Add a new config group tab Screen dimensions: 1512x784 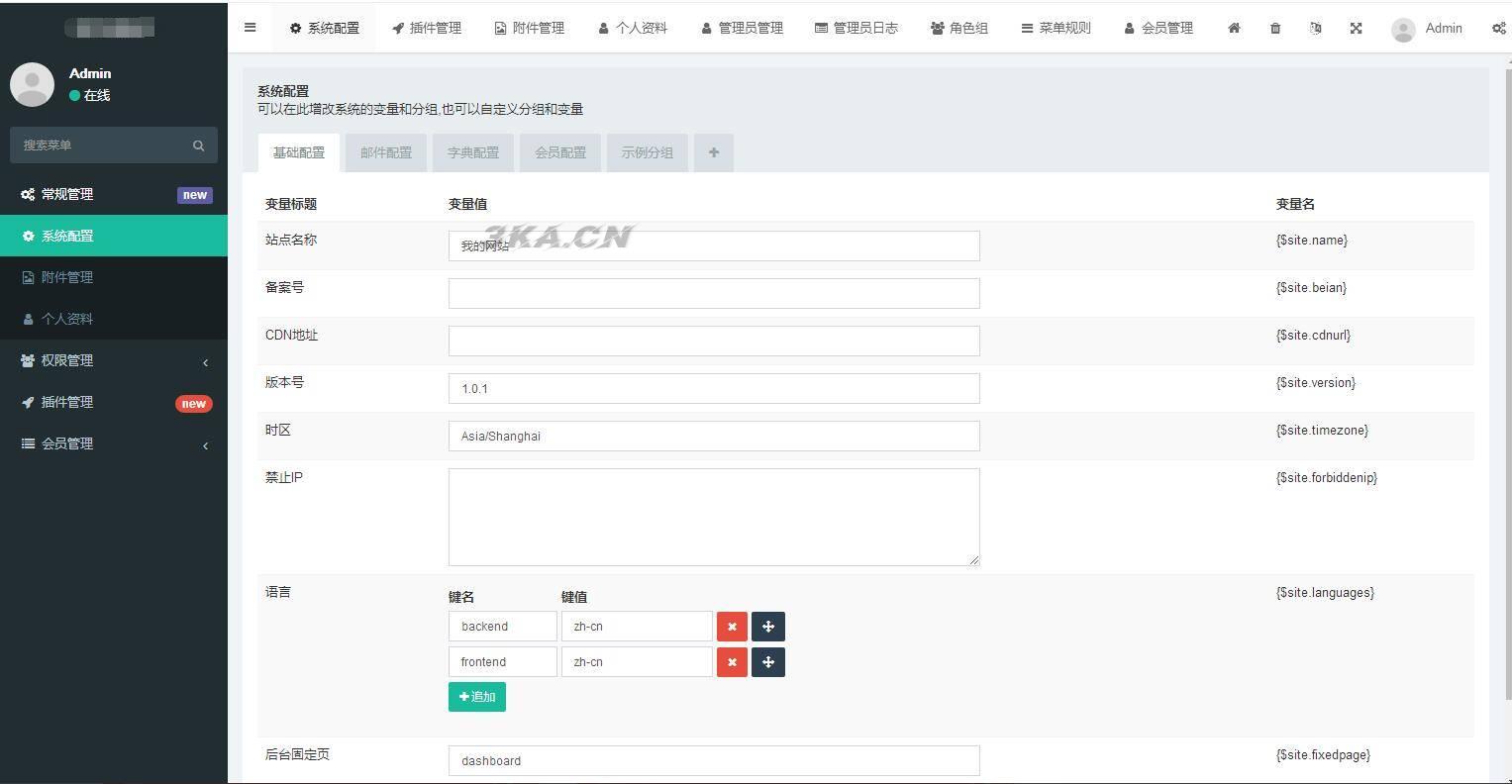(714, 152)
